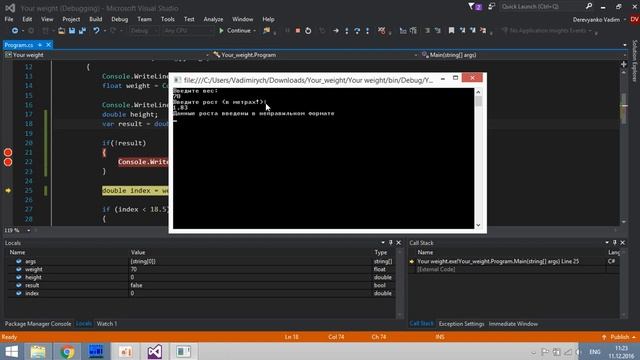Switch to the Immediate Window tab

[x=513, y=324]
